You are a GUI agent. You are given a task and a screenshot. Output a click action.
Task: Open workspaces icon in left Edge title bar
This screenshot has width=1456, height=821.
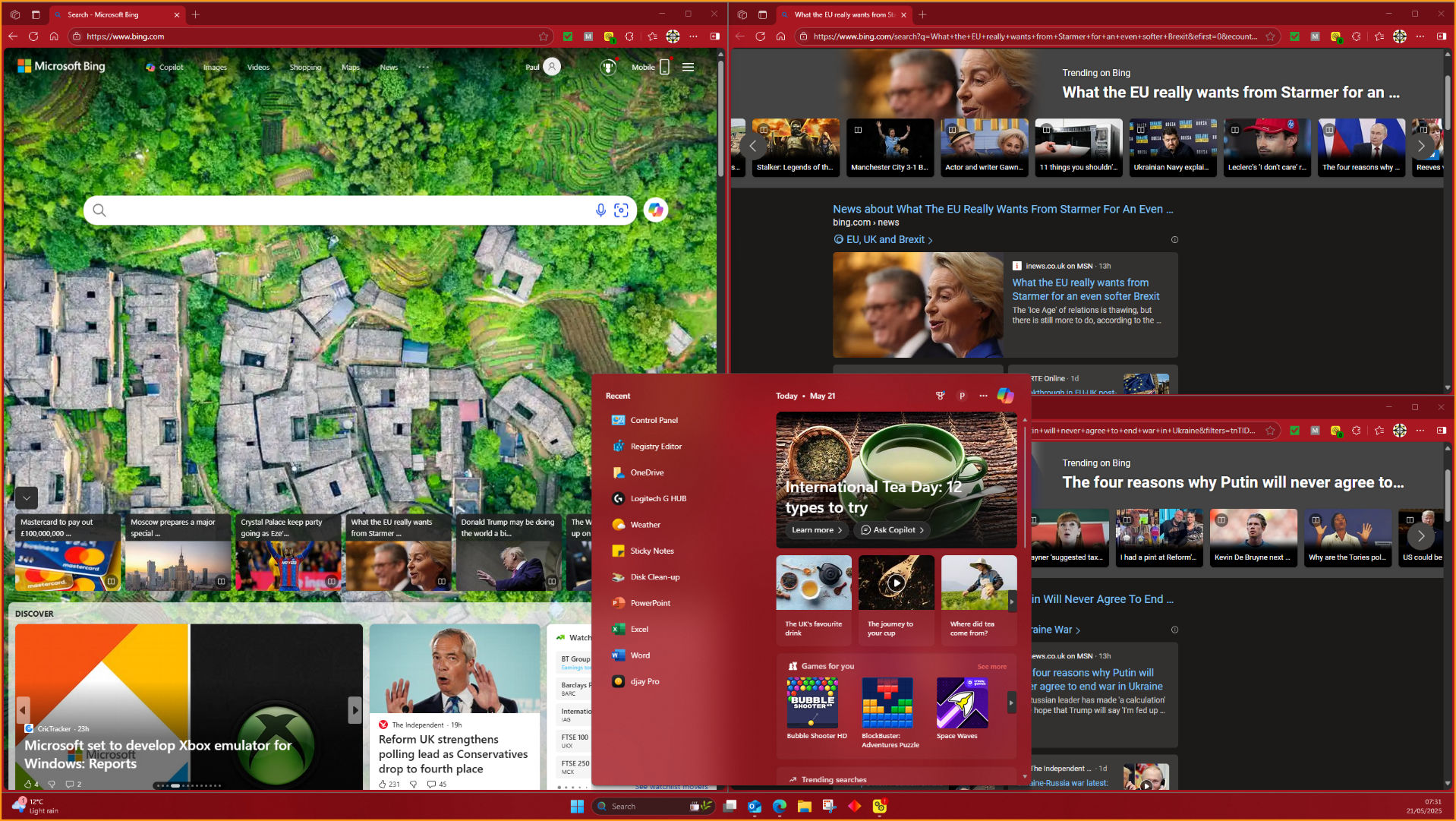click(x=14, y=14)
